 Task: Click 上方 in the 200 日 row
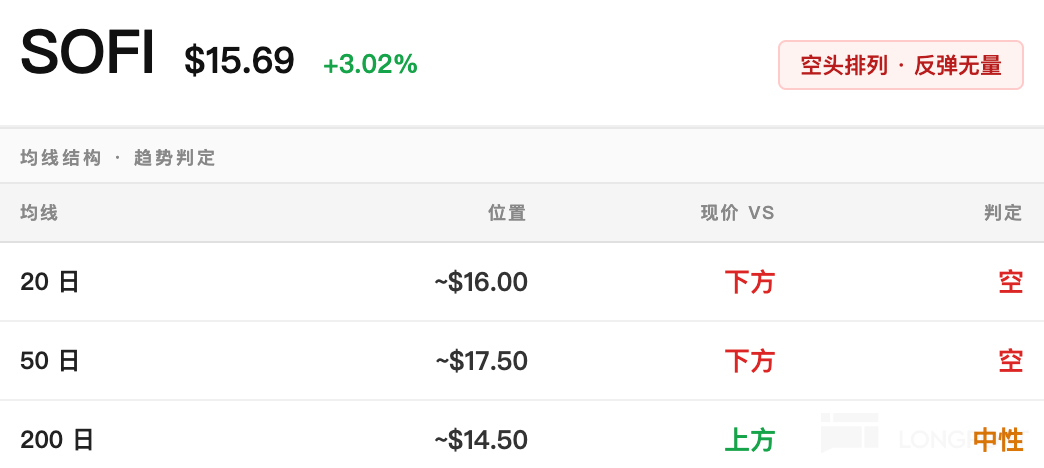tap(750, 440)
